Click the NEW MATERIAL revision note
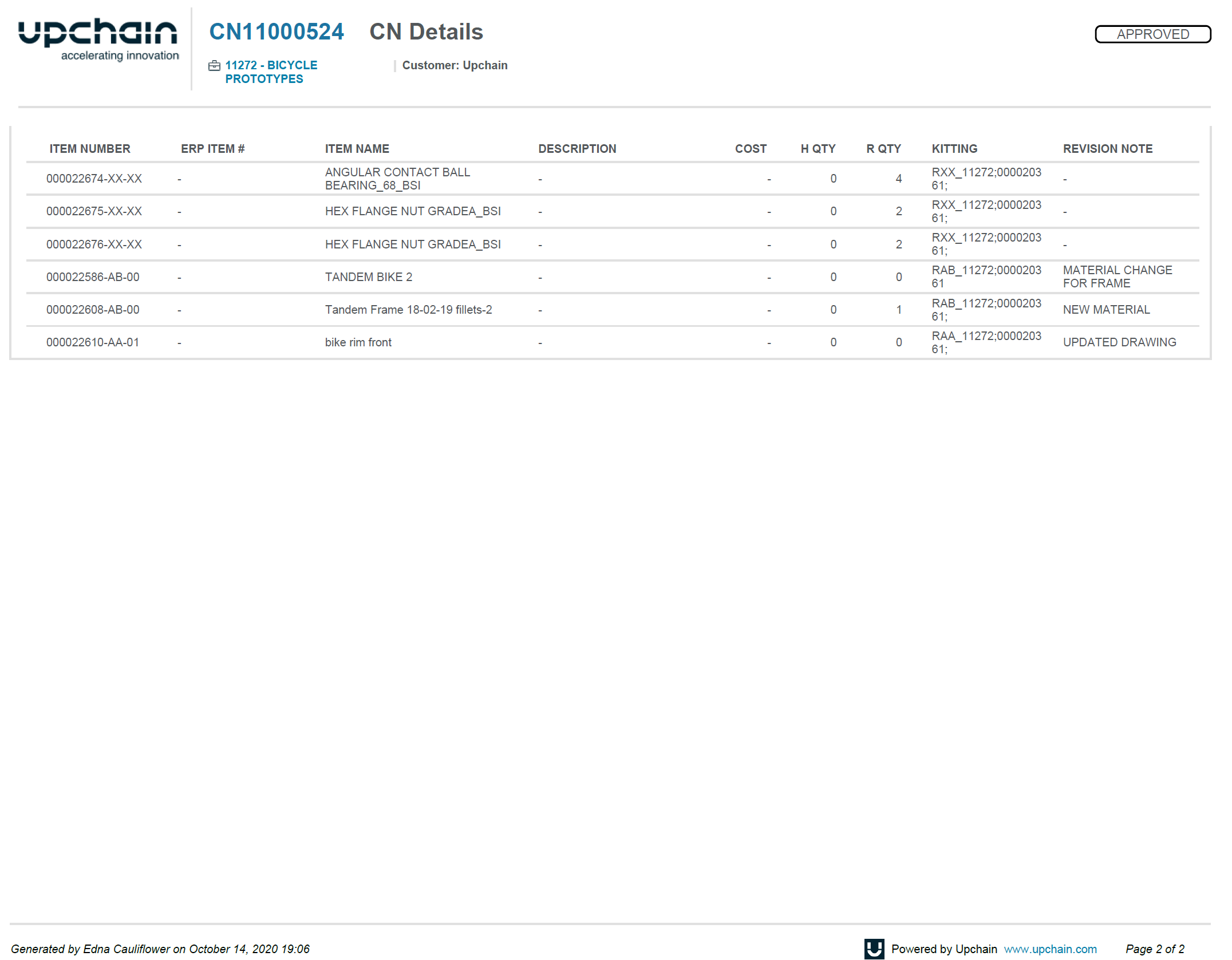Viewport: 1232px width, 960px height. click(1106, 310)
